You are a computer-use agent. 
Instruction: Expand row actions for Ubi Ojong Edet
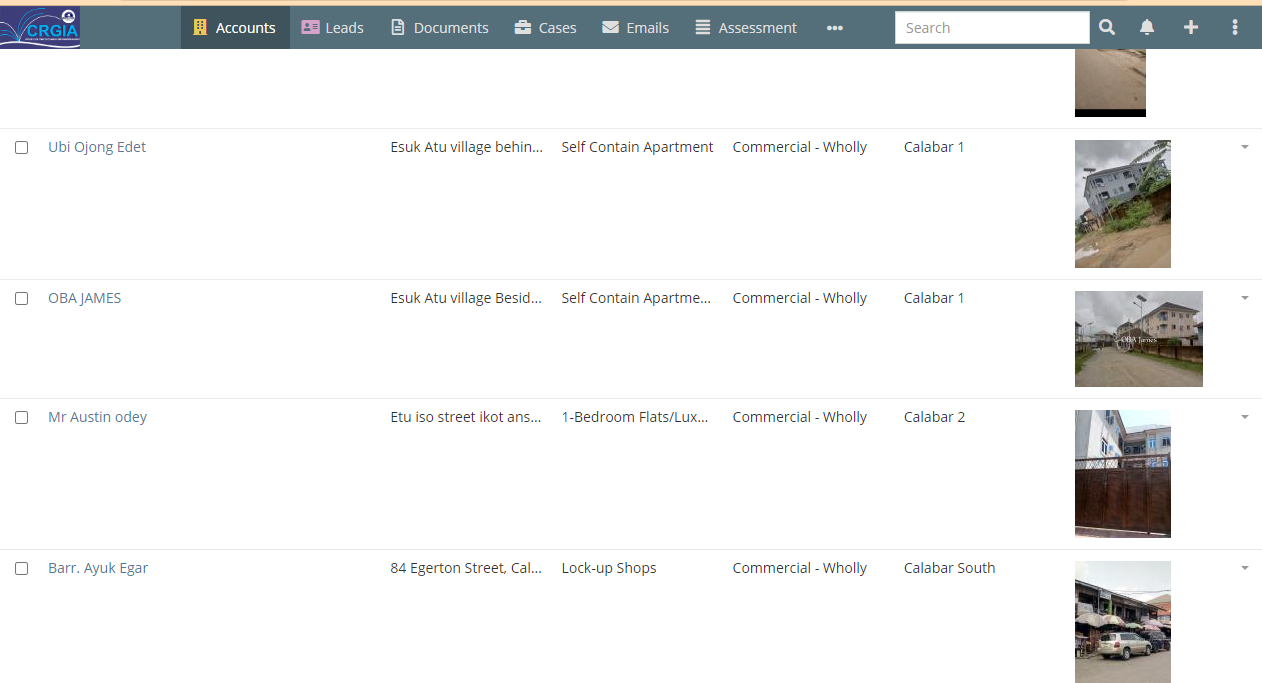click(1244, 147)
